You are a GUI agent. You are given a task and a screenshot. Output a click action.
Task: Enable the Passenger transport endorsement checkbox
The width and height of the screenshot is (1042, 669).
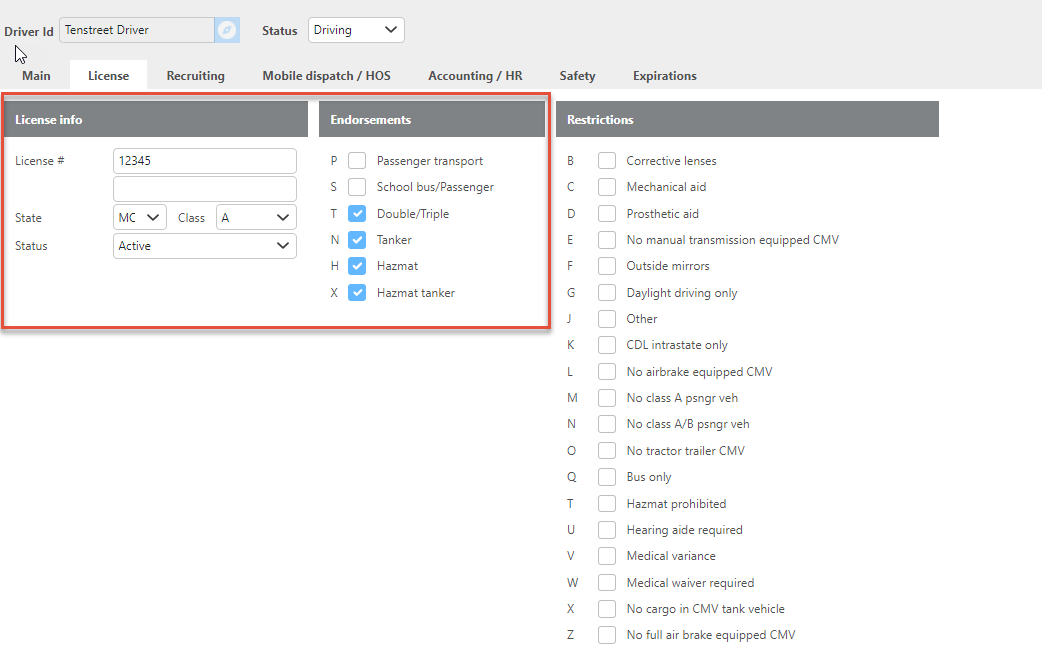[x=357, y=161]
